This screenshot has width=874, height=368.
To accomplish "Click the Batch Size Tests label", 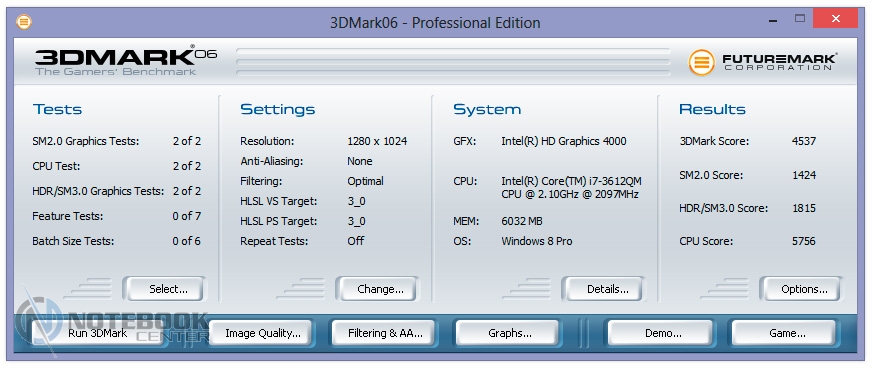I will (73, 241).
